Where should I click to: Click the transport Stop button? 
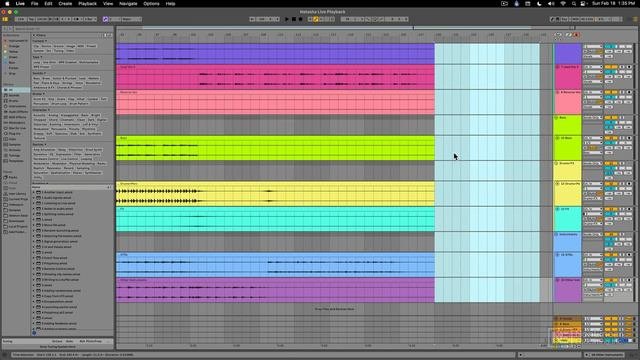tap(294, 19)
